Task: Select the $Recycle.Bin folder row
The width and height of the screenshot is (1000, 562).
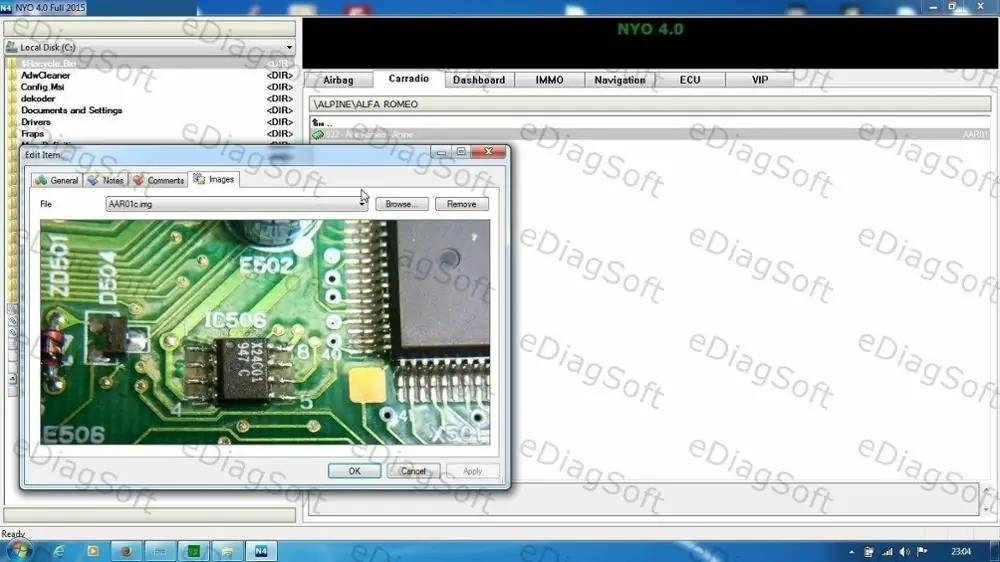Action: tap(150, 63)
